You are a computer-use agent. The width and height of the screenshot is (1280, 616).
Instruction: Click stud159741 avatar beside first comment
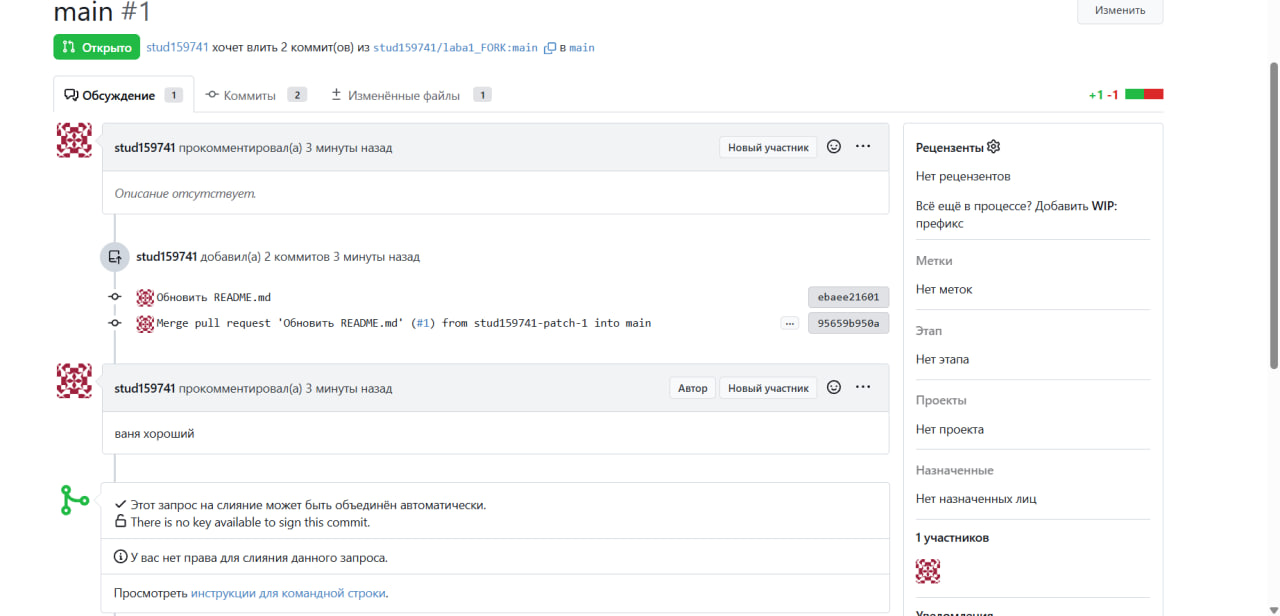(75, 140)
